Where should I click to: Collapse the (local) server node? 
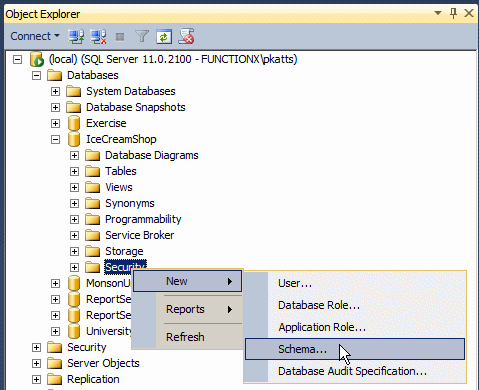(x=17, y=60)
